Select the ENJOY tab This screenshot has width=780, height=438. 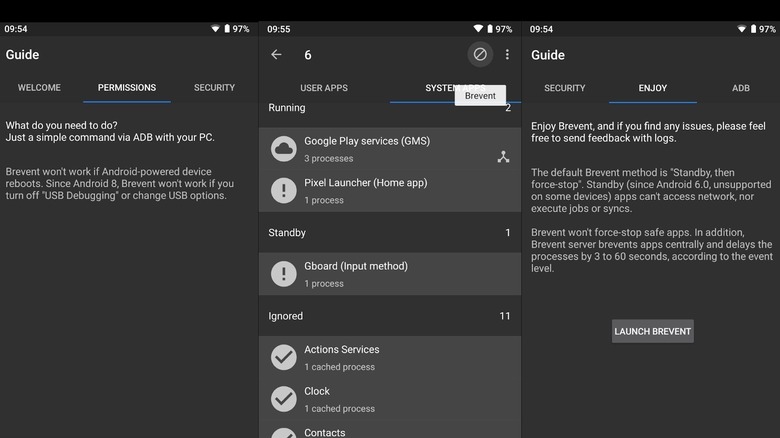click(x=653, y=88)
